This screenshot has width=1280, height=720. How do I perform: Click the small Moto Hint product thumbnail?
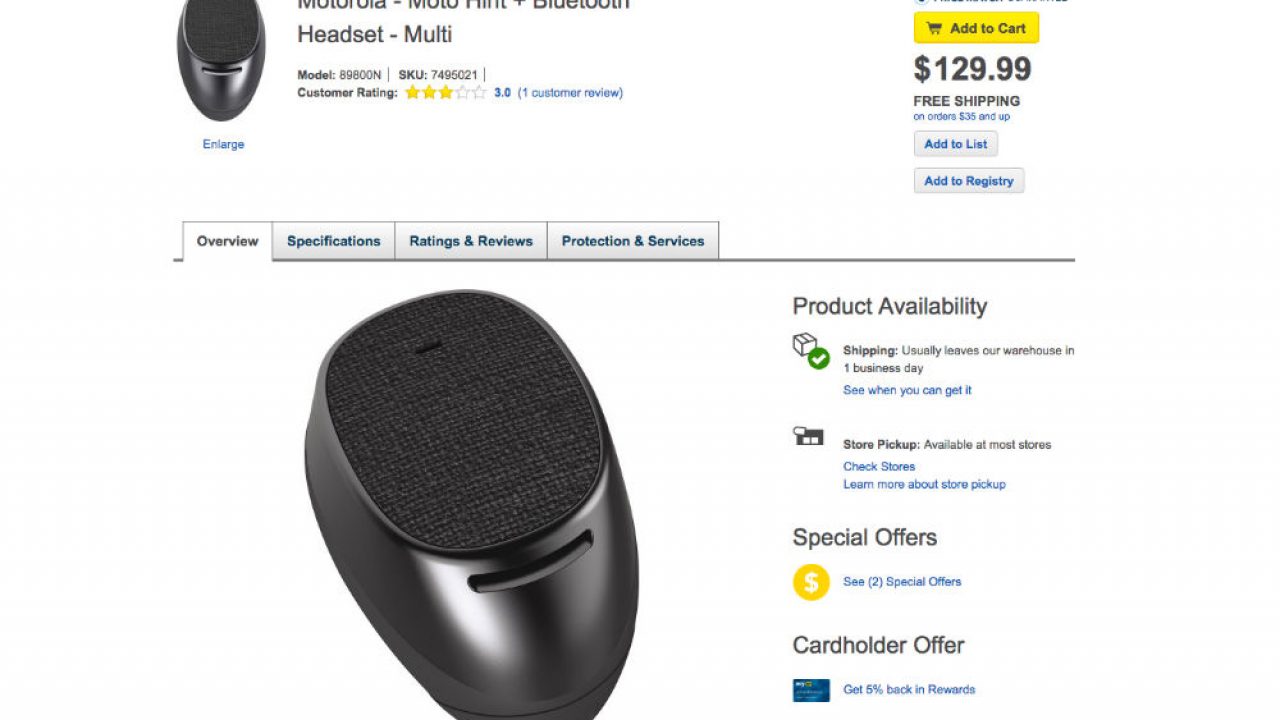222,58
